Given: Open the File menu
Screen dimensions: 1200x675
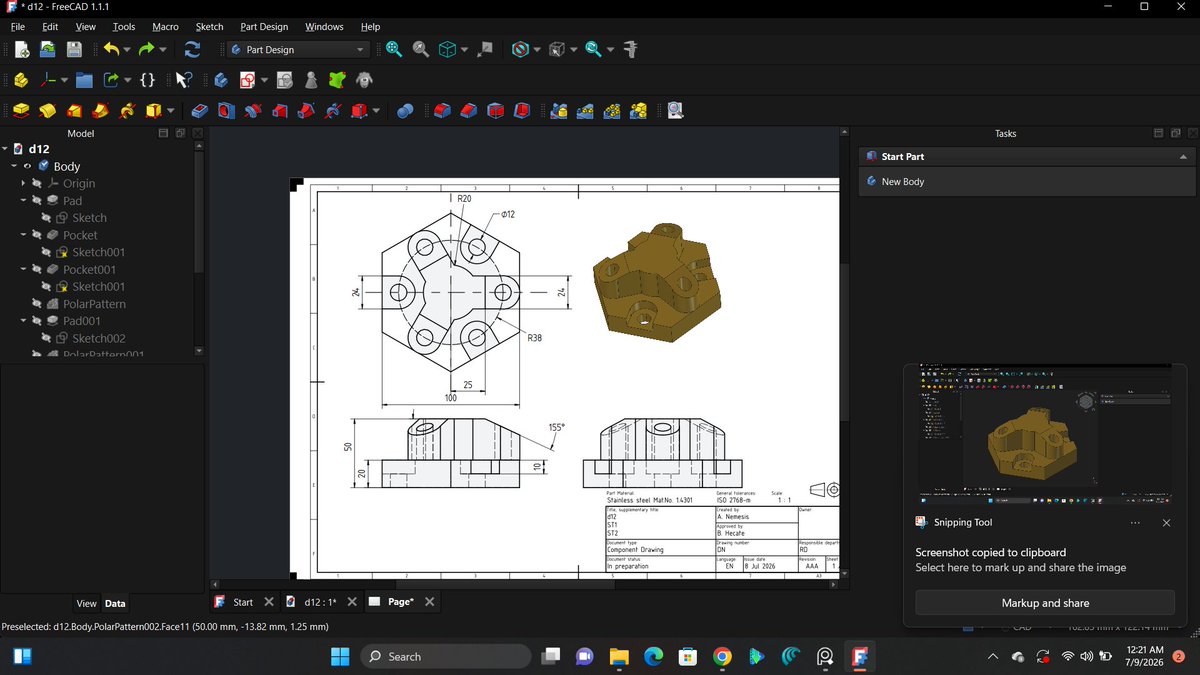Looking at the screenshot, I should tap(17, 27).
